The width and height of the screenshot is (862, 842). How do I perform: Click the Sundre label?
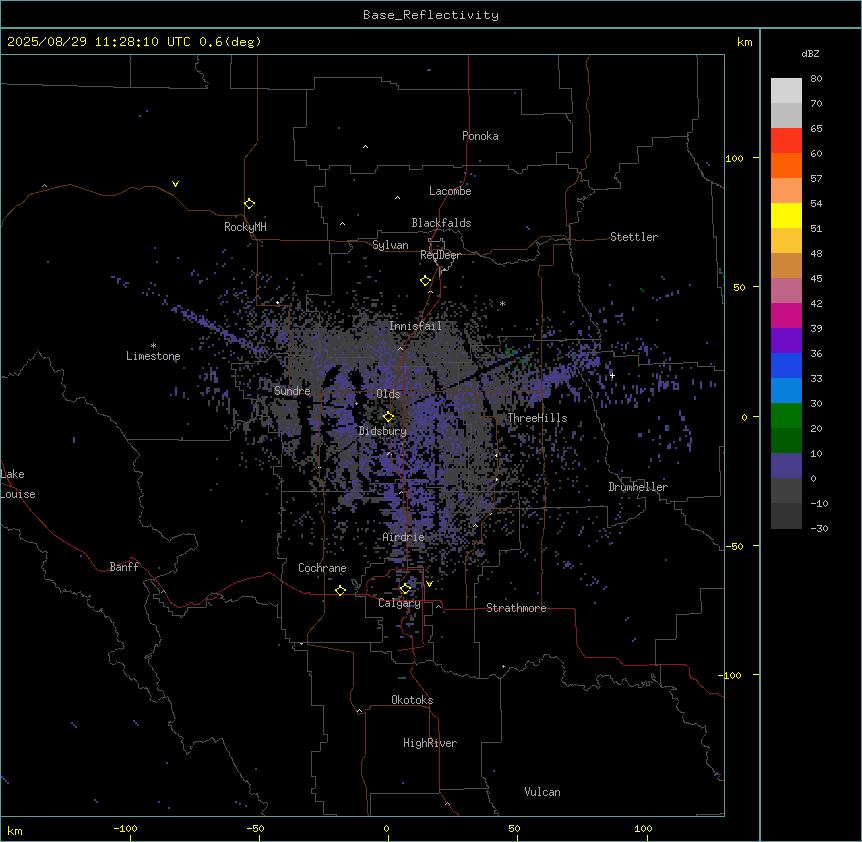coord(292,391)
